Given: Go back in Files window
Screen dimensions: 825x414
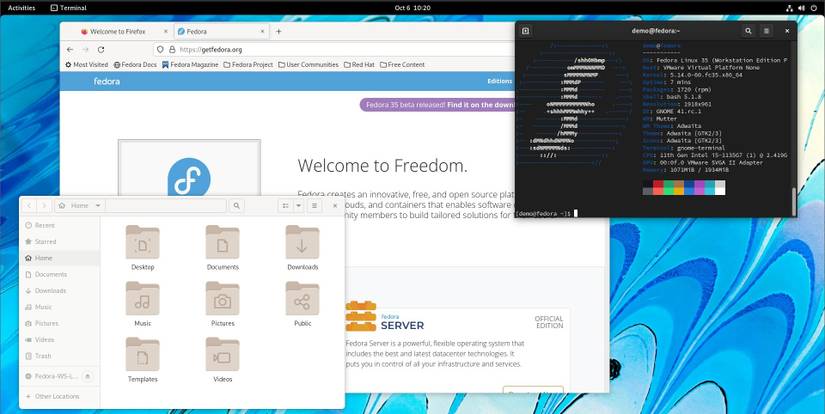Looking at the screenshot, I should (x=29, y=206).
